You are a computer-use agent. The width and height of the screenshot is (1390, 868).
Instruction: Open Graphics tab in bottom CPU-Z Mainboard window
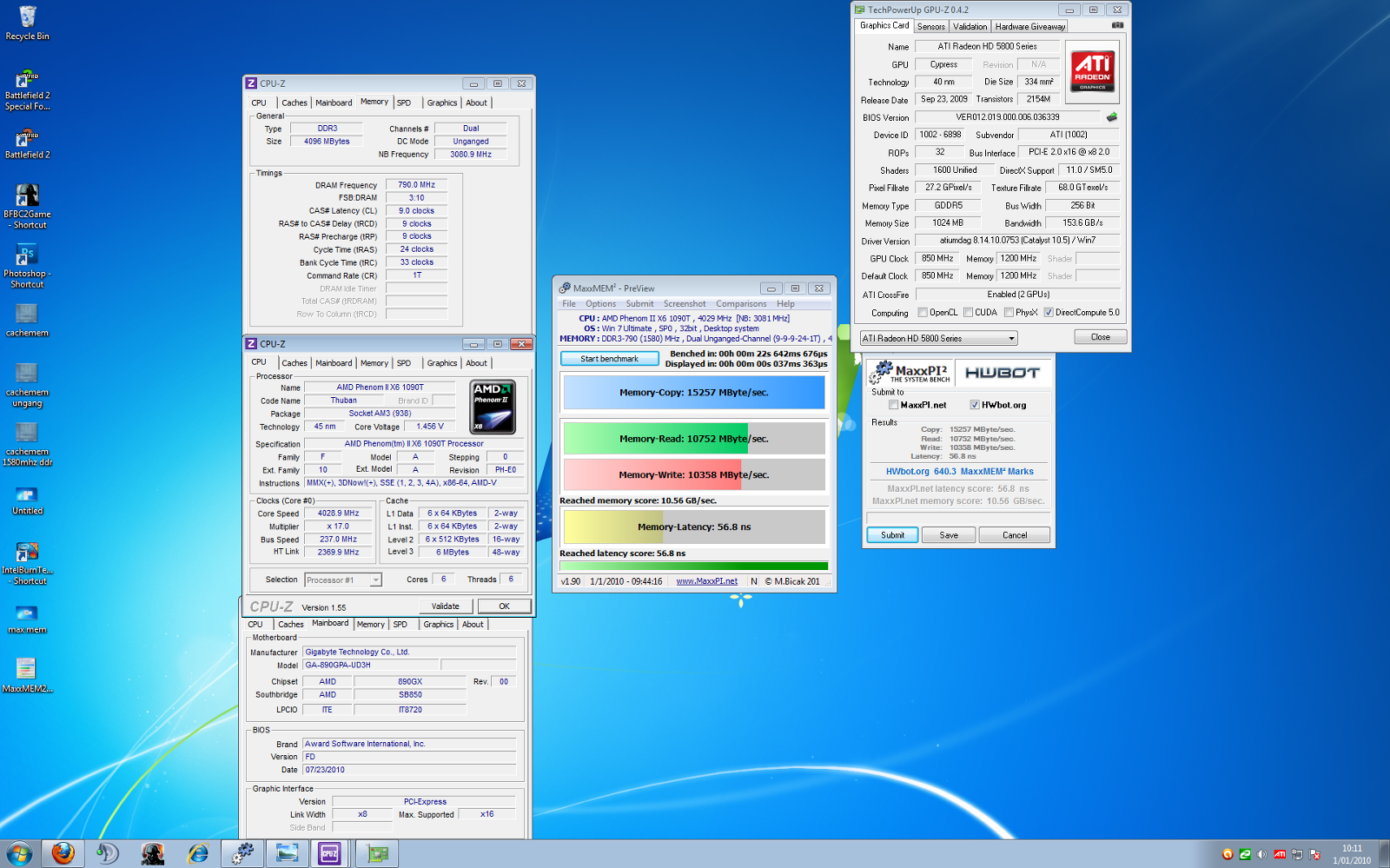pyautogui.click(x=439, y=625)
